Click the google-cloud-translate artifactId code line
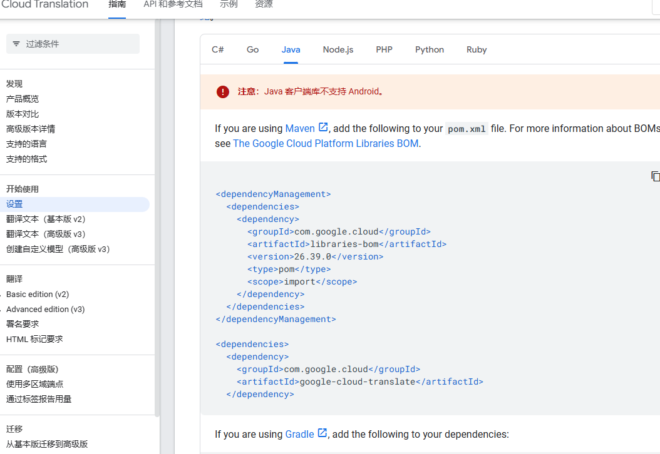Image resolution: width=660 pixels, height=454 pixels. [360, 382]
